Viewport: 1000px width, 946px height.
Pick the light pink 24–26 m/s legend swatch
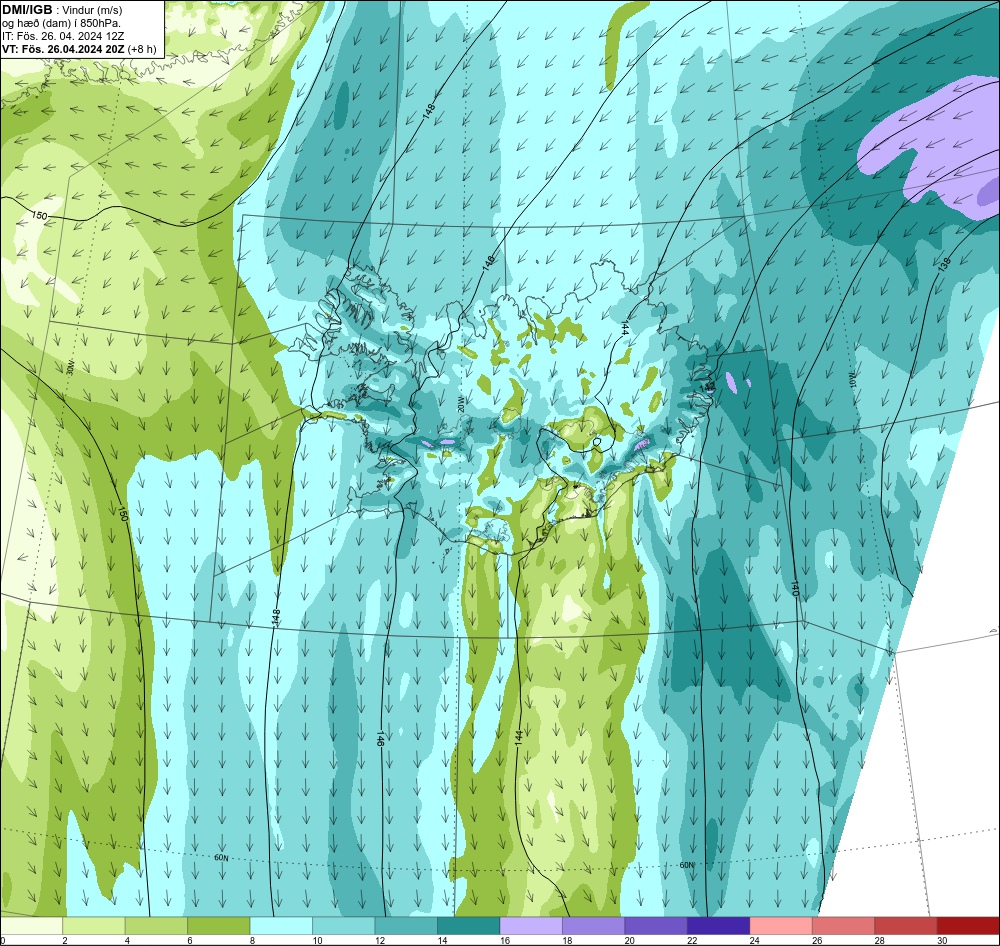(781, 926)
